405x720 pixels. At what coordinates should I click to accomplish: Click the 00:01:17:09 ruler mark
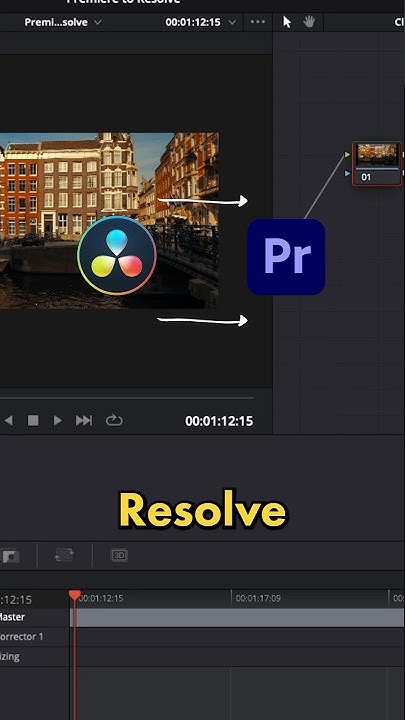pyautogui.click(x=258, y=598)
